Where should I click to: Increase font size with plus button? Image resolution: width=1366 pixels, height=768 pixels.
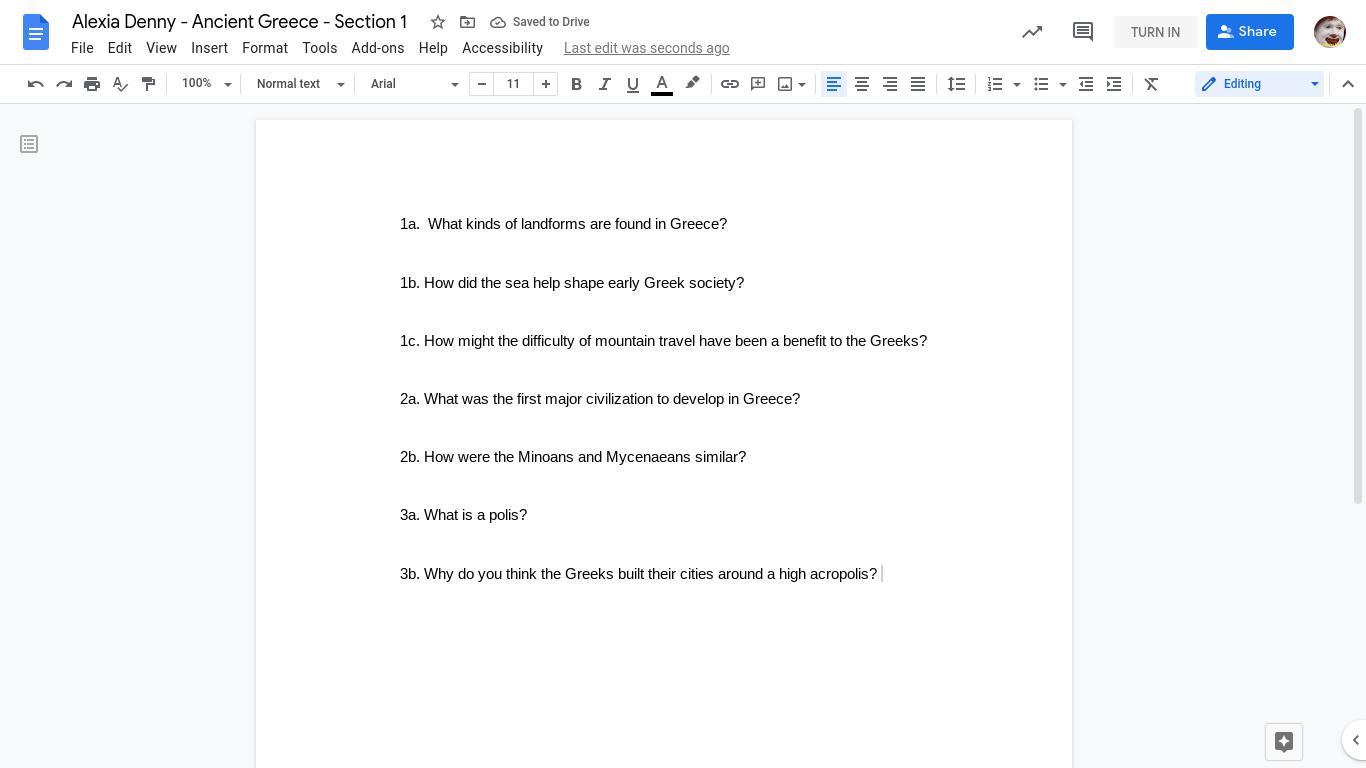tap(546, 84)
